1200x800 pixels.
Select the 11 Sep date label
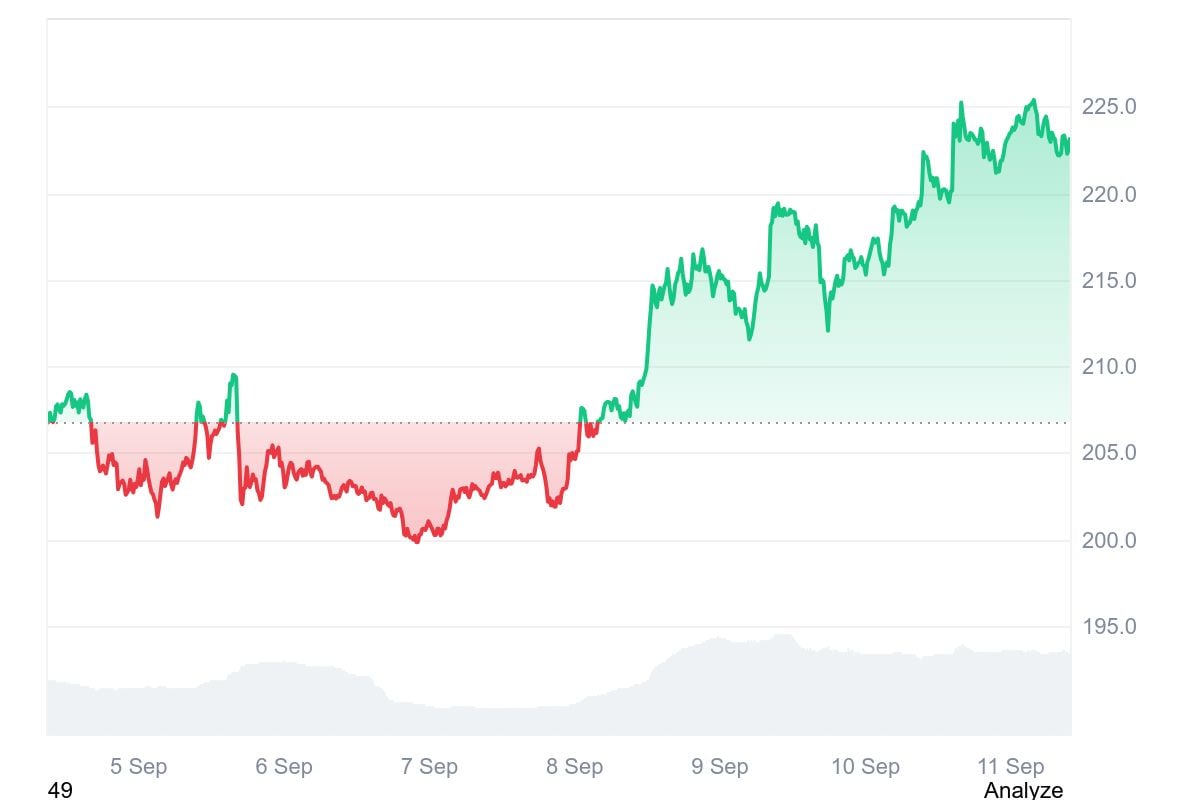pos(1011,767)
